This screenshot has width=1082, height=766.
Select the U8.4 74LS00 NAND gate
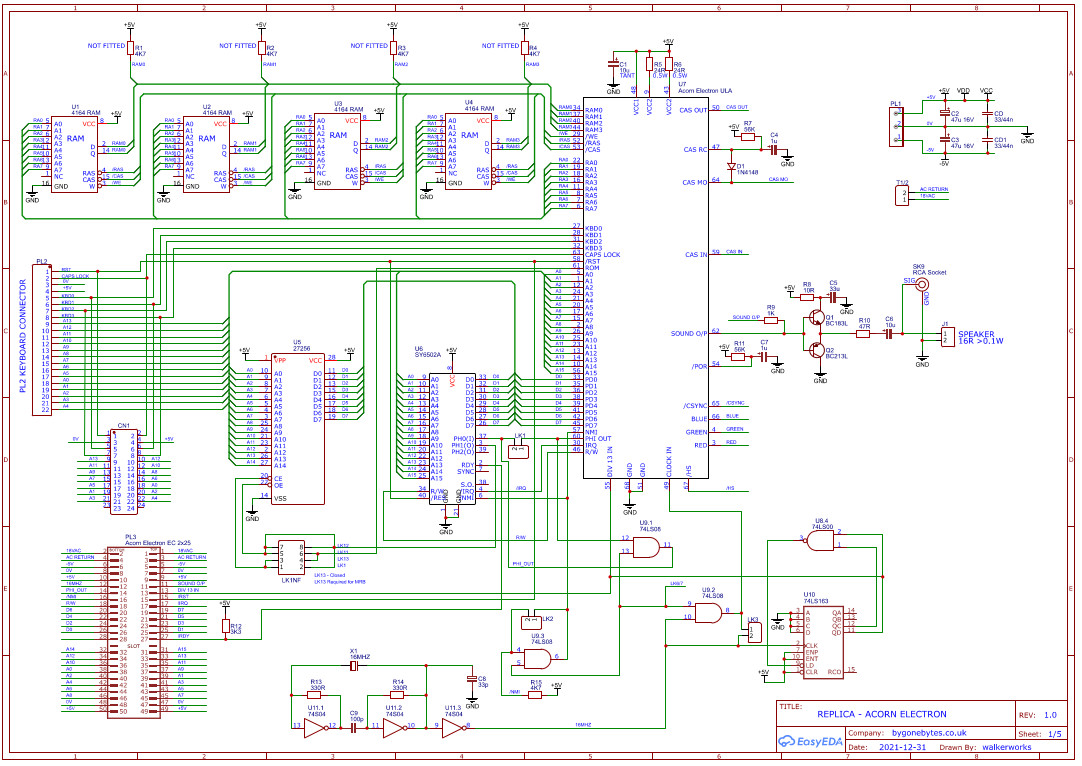[820, 540]
